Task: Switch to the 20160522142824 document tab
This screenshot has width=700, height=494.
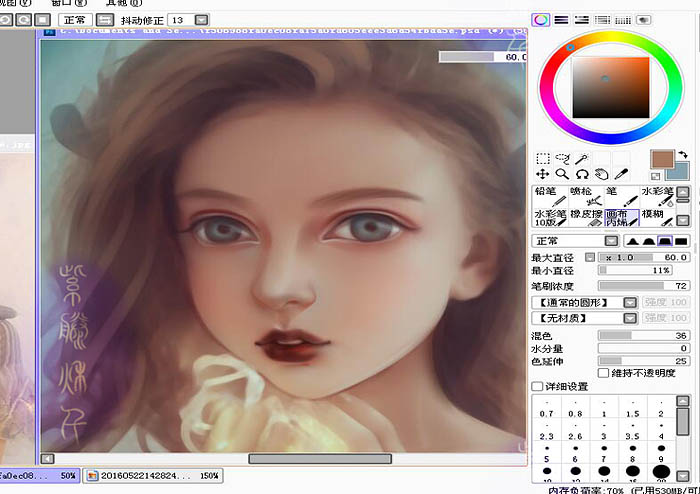Action: (153, 476)
